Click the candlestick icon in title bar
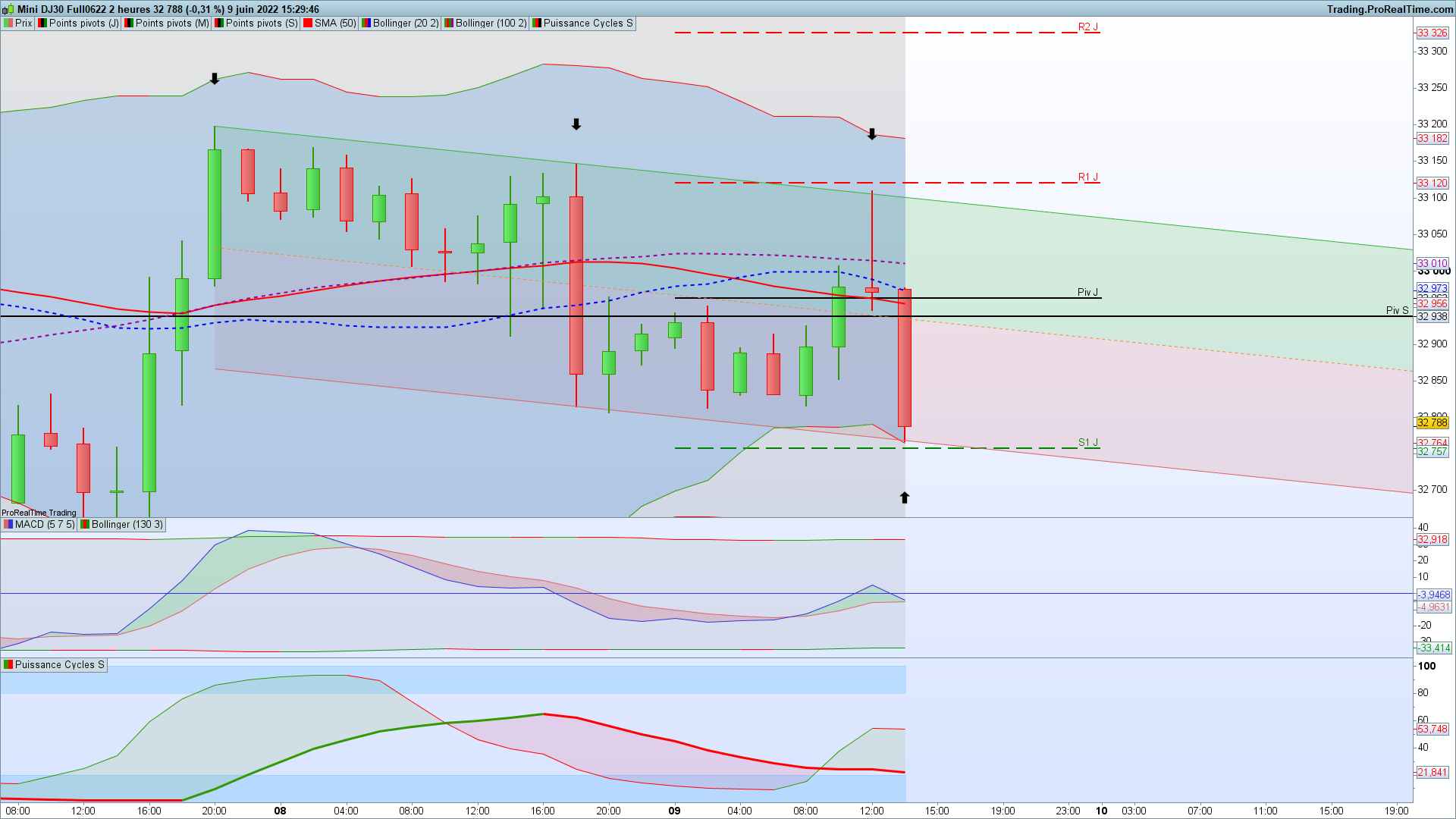Screen dimensions: 1456x819 pos(8,9)
